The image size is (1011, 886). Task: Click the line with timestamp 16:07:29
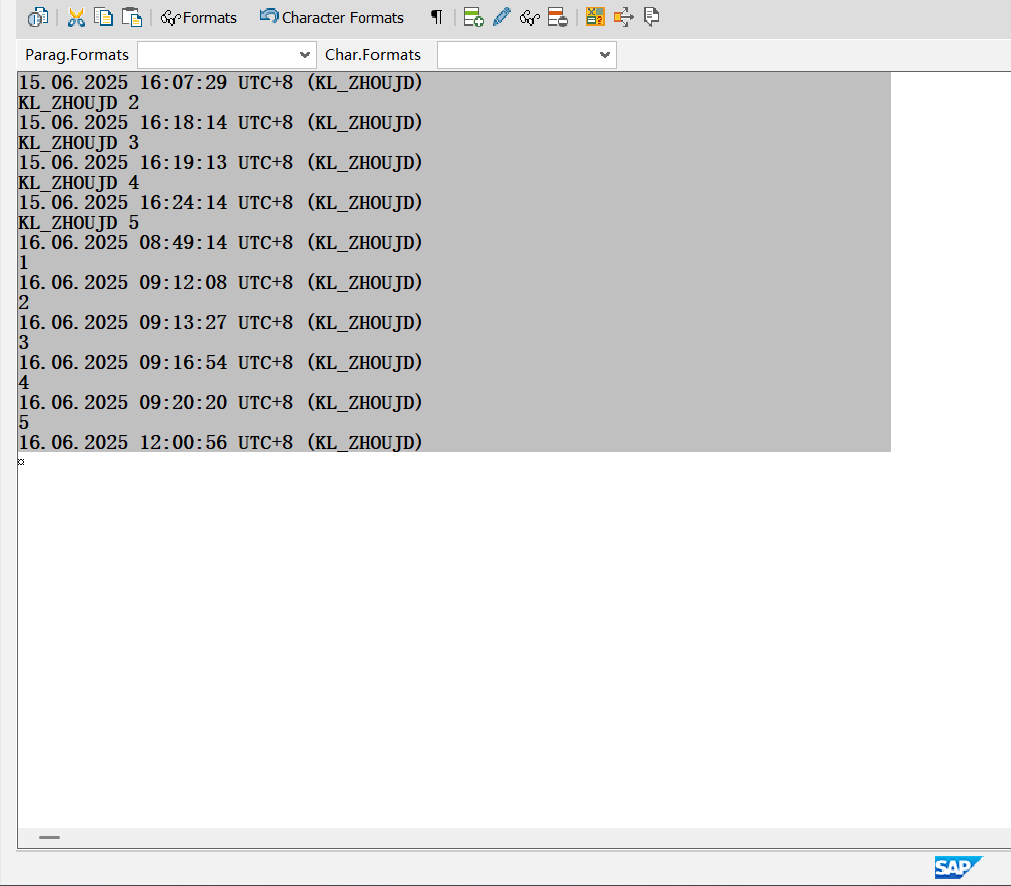point(220,83)
